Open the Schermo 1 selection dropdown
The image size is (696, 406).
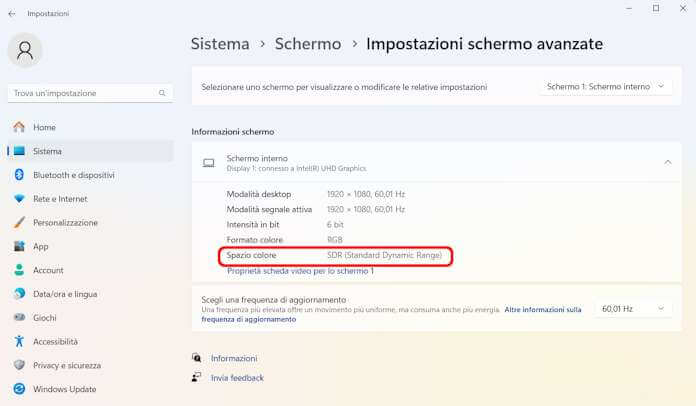[x=606, y=87]
